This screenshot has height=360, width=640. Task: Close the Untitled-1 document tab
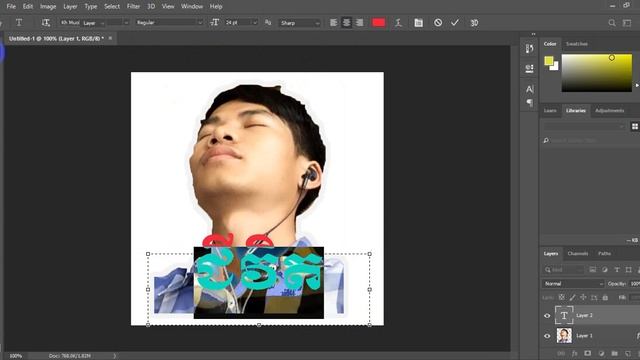click(x=110, y=38)
